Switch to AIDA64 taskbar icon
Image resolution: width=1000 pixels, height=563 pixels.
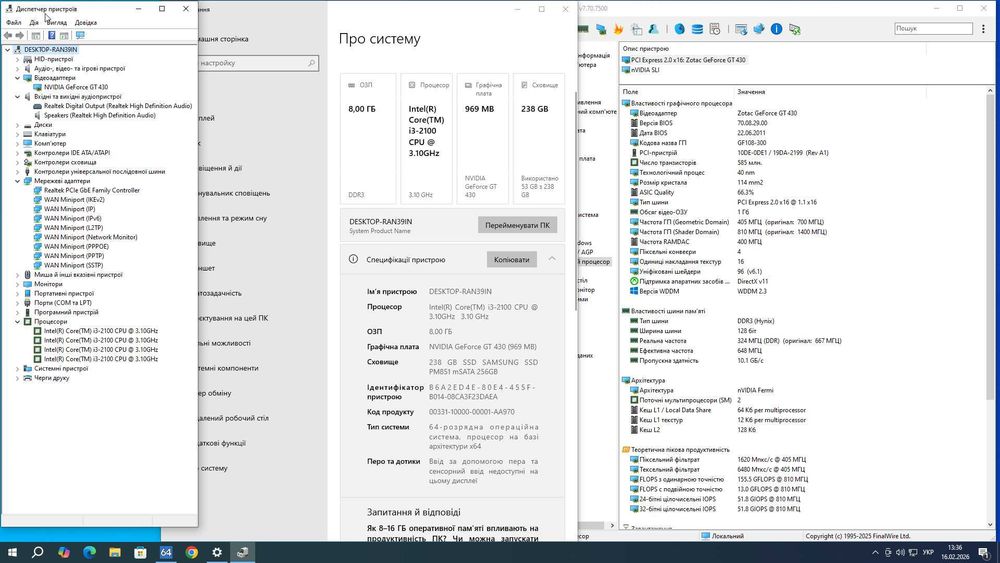pos(166,552)
